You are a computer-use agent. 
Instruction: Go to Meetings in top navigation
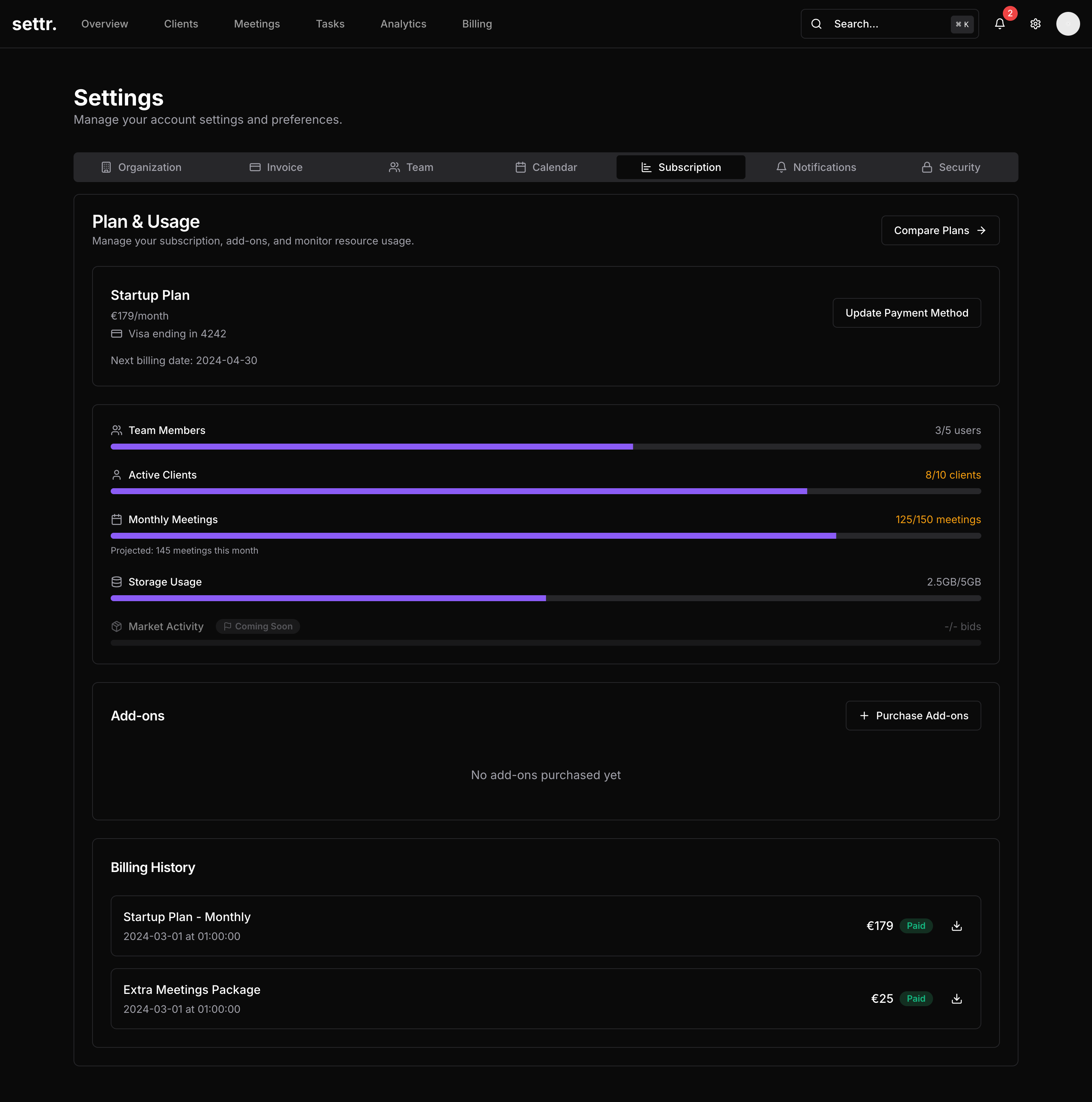(x=257, y=24)
